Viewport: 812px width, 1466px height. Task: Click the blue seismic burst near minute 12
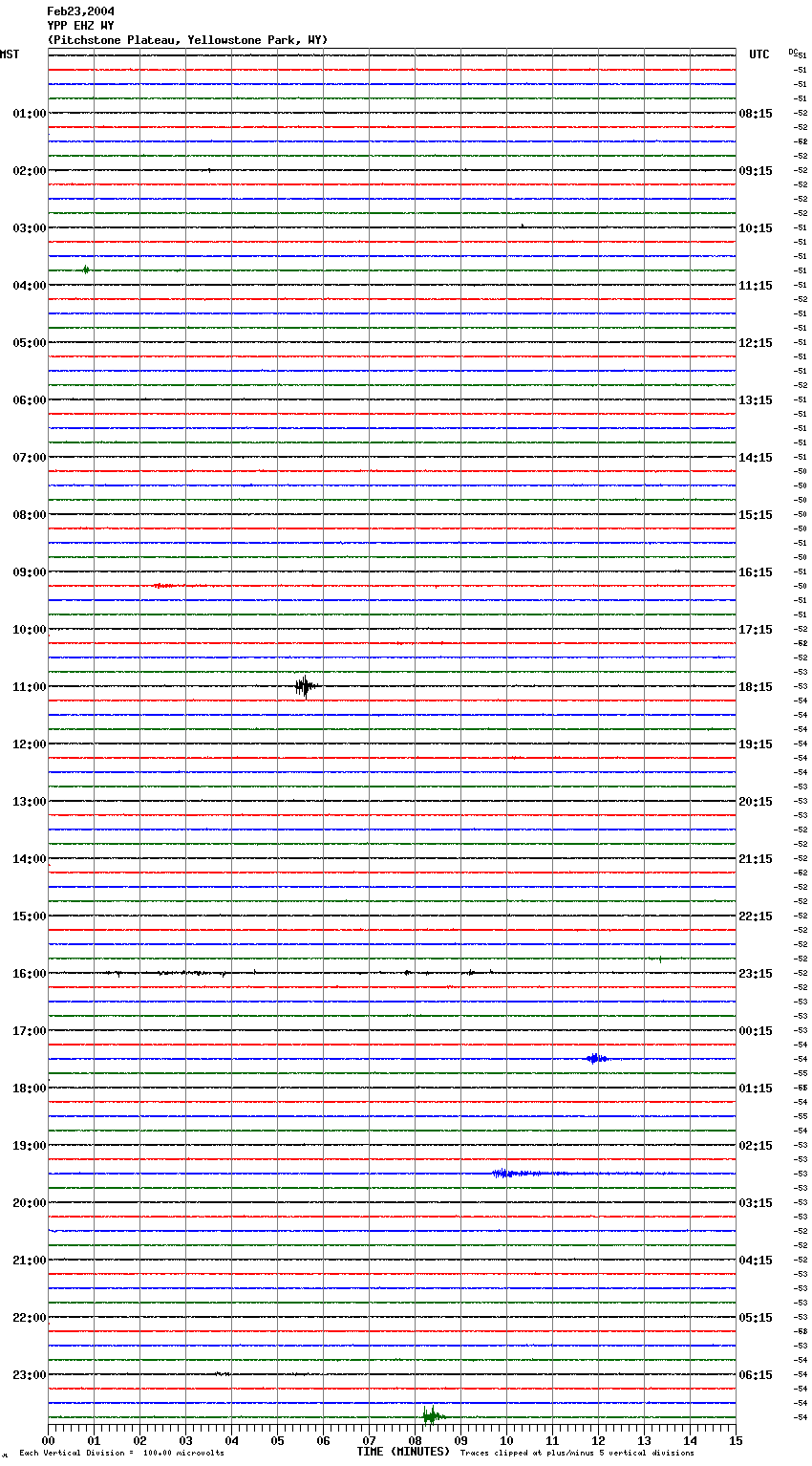[x=596, y=1058]
